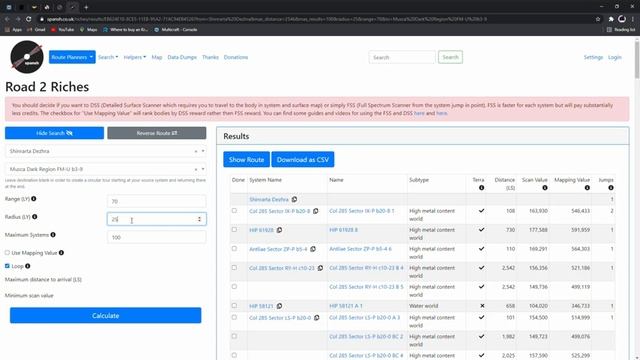Mark Antliae Sector ZP-P b5-4 6 done
The width and height of the screenshot is (640, 360).
234,249
